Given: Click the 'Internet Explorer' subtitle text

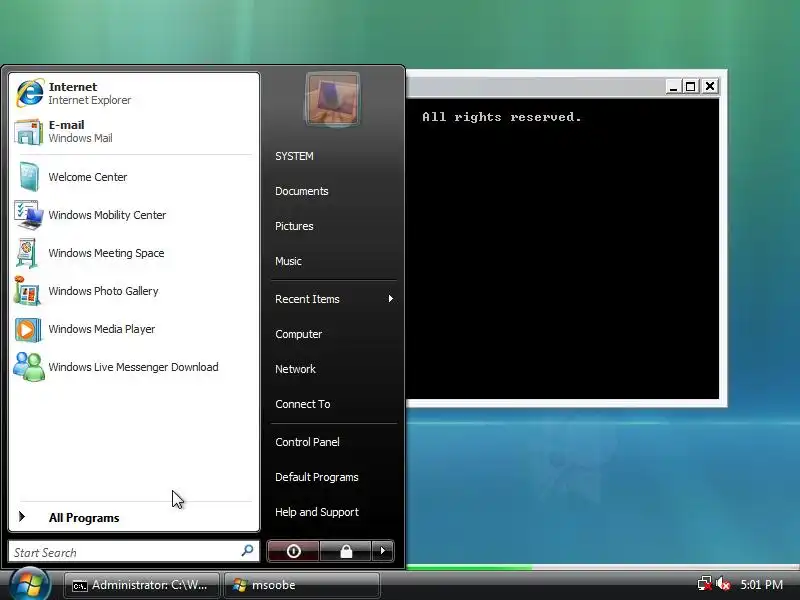Looking at the screenshot, I should (90, 100).
